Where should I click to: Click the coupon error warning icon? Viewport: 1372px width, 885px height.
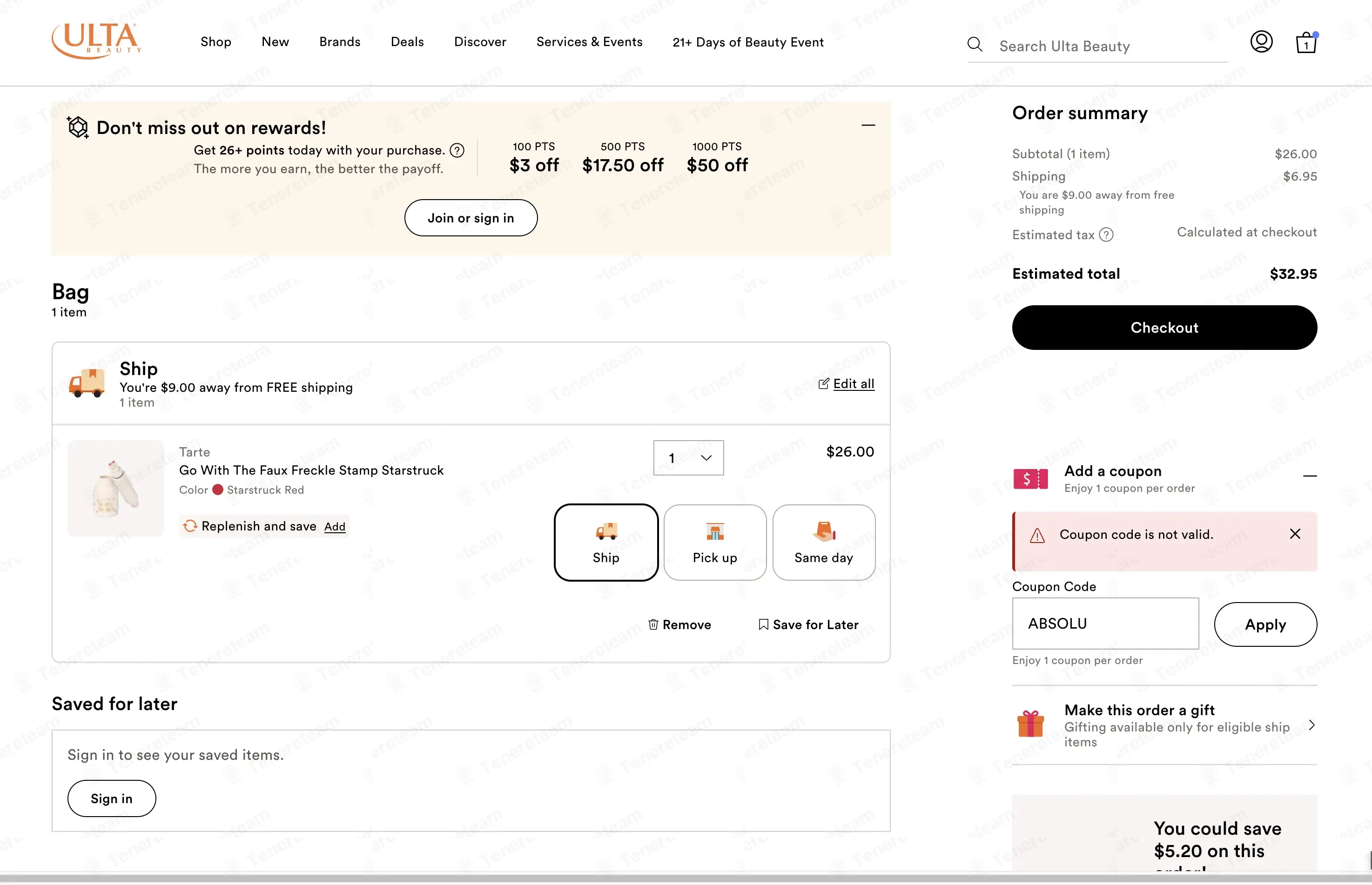pyautogui.click(x=1037, y=536)
